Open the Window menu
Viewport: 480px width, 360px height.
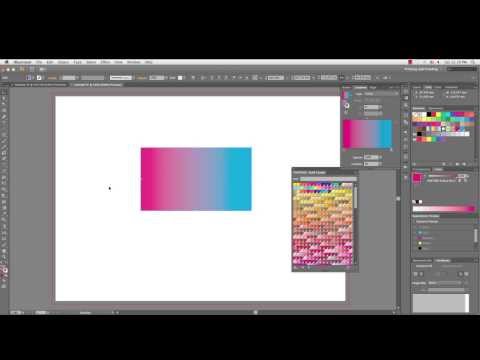134,62
